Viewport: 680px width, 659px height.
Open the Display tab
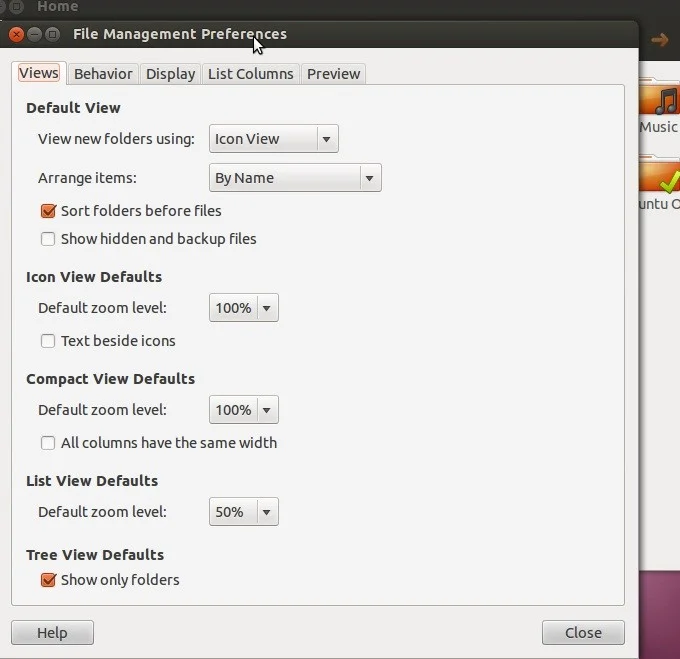coord(170,74)
